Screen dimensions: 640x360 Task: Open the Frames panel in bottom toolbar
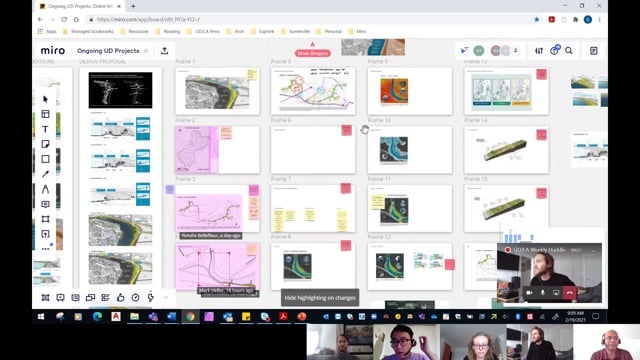[x=45, y=298]
